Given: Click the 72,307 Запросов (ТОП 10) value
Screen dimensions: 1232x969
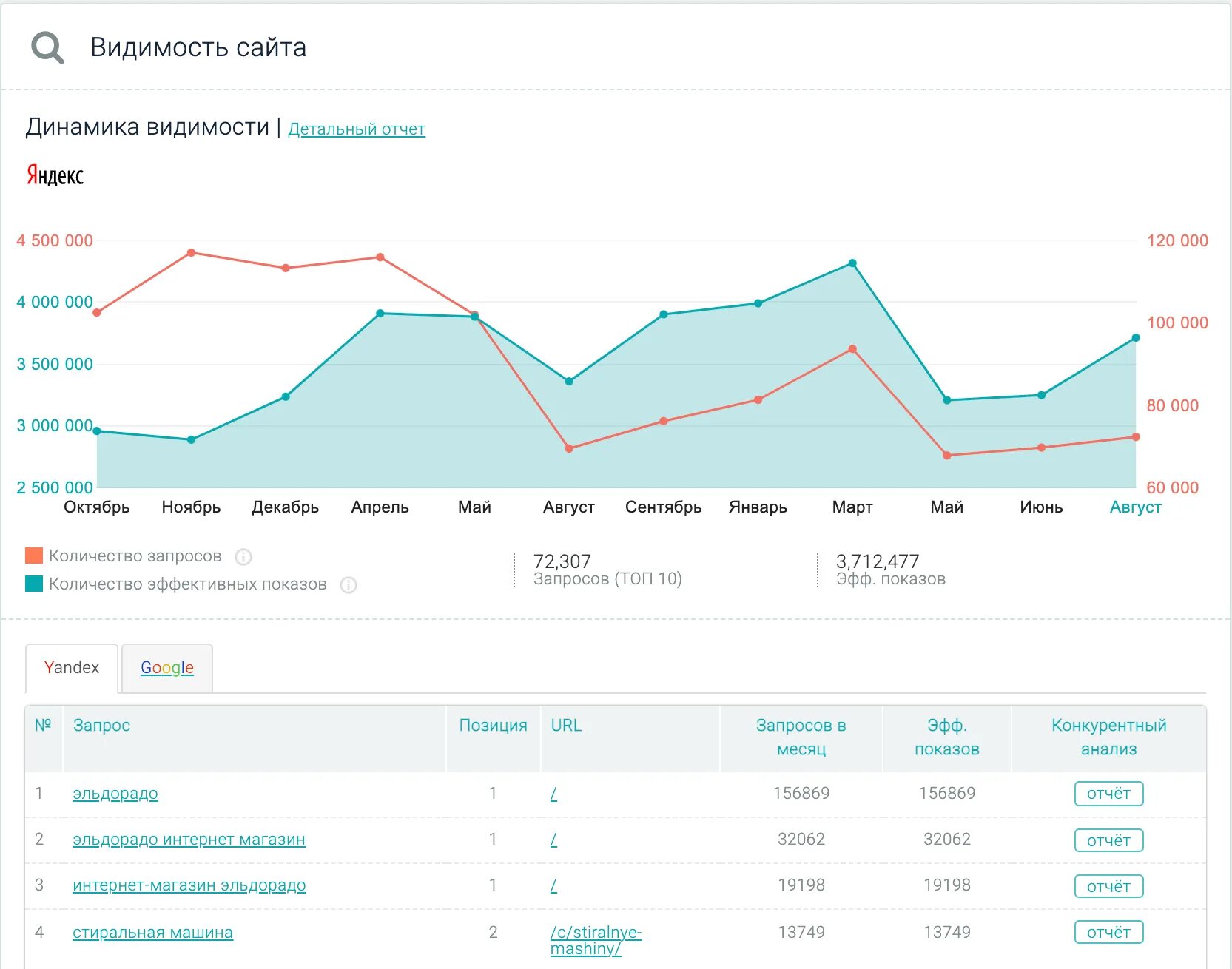Looking at the screenshot, I should pyautogui.click(x=562, y=561).
